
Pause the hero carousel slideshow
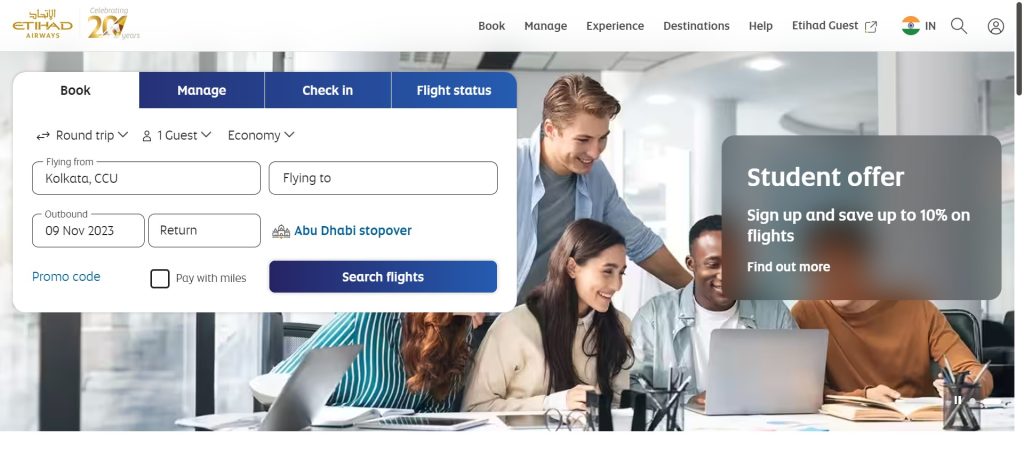click(957, 400)
